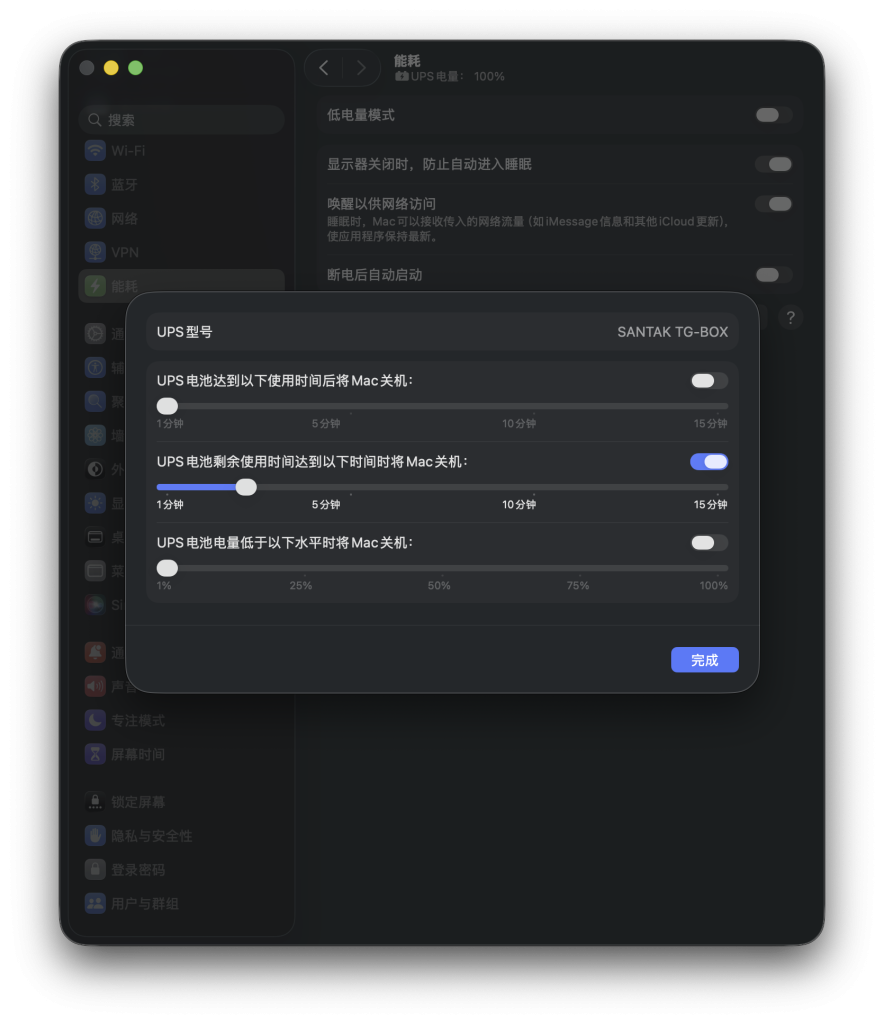Image resolution: width=884 pixels, height=1024 pixels.
Task: Select the VPN sidebar item
Action: [124, 253]
